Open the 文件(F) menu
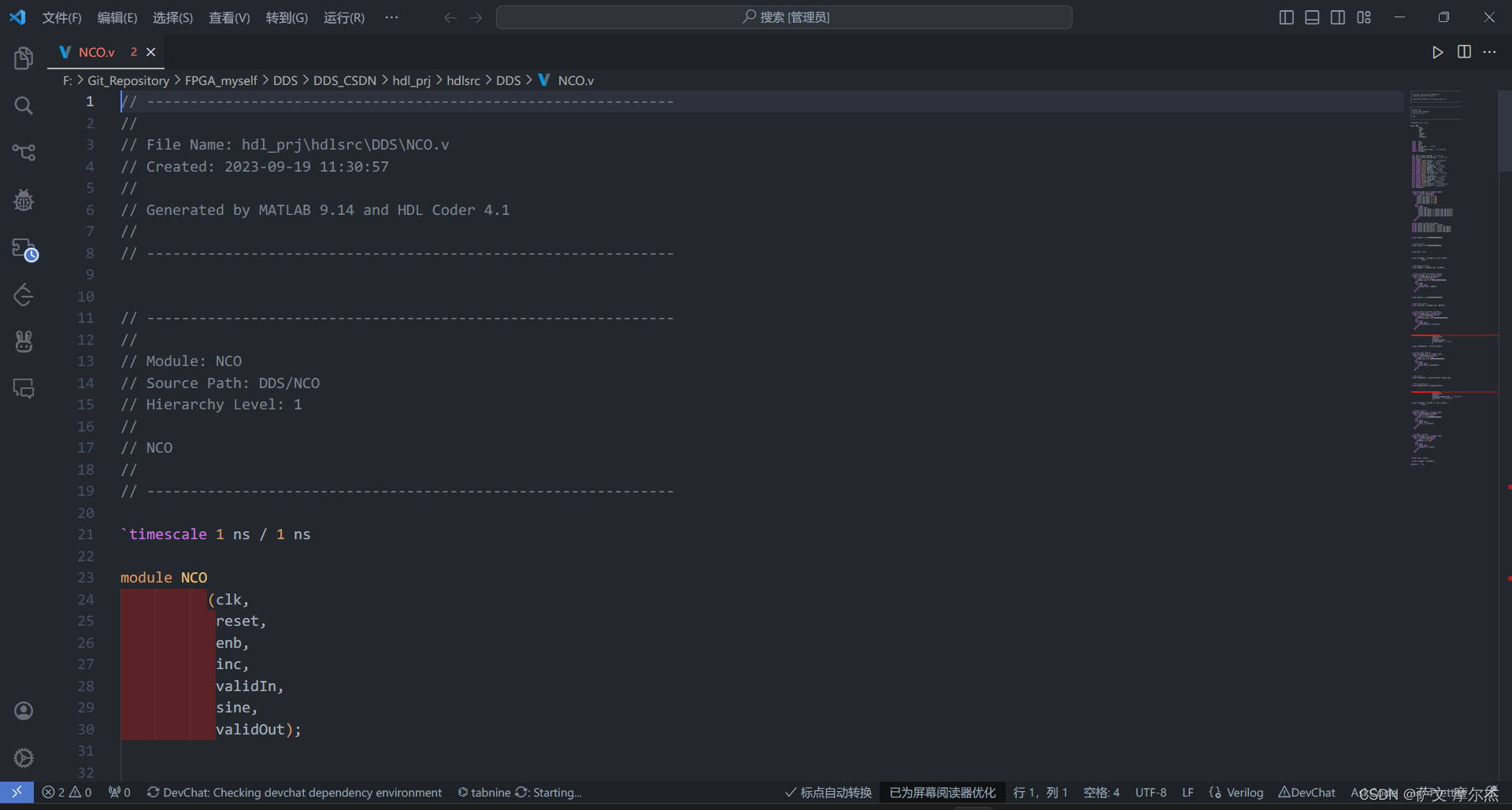Screen dimensions: 1512x810 coord(61,17)
